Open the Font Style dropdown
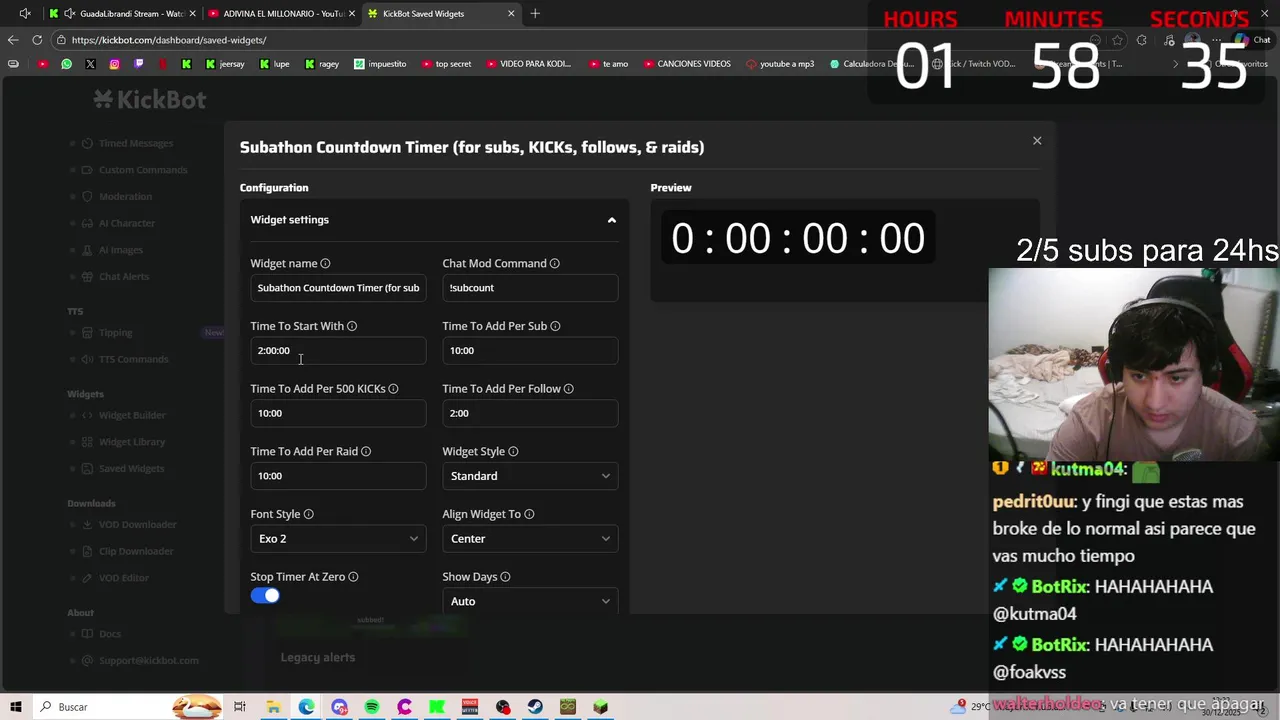 pos(338,539)
